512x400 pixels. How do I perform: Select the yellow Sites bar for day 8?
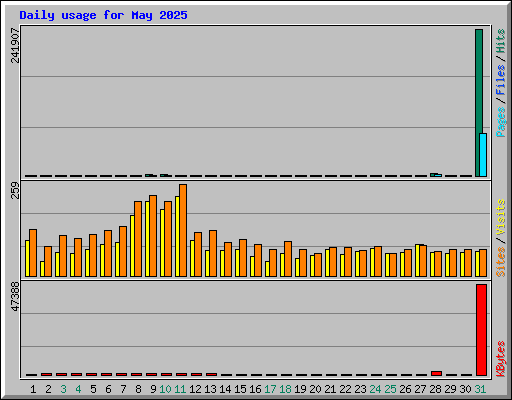132,246
